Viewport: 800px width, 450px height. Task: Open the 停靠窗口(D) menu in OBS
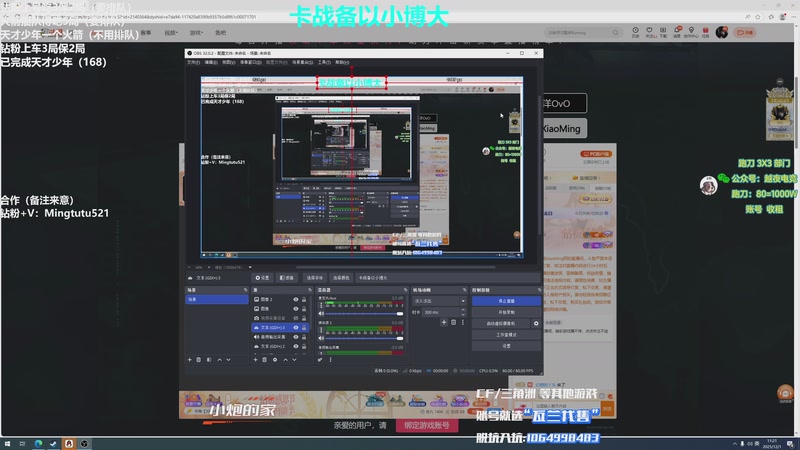[251, 62]
